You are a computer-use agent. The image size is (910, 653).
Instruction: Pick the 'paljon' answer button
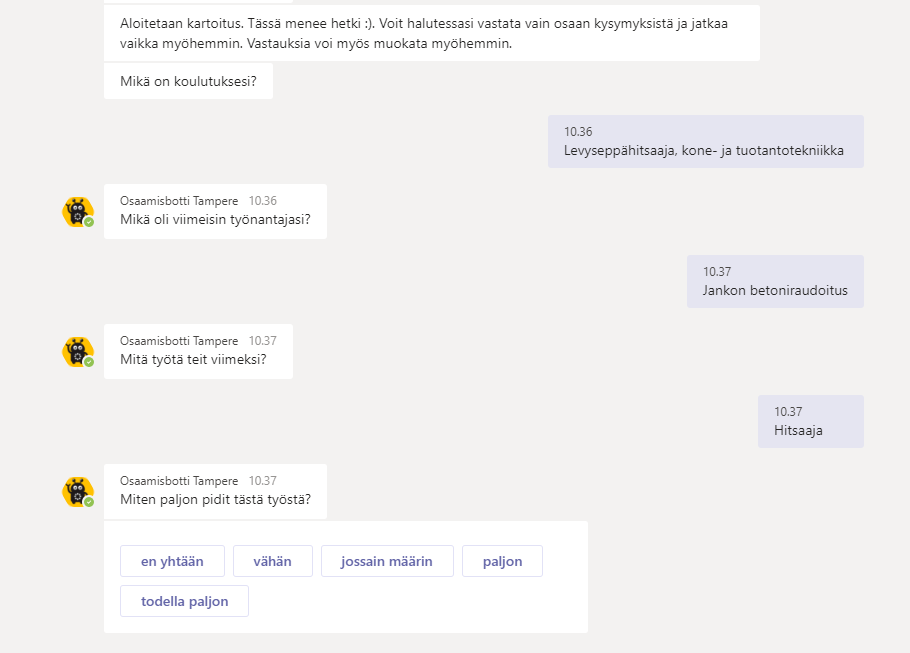coord(502,561)
